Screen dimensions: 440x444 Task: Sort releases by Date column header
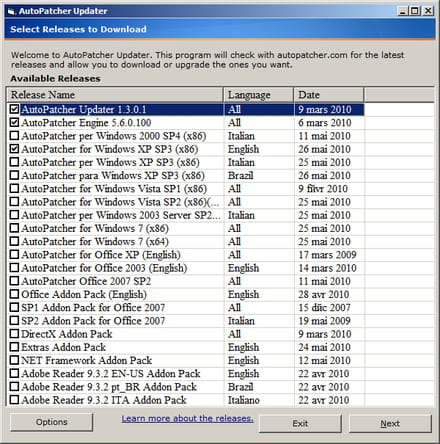tap(329, 95)
